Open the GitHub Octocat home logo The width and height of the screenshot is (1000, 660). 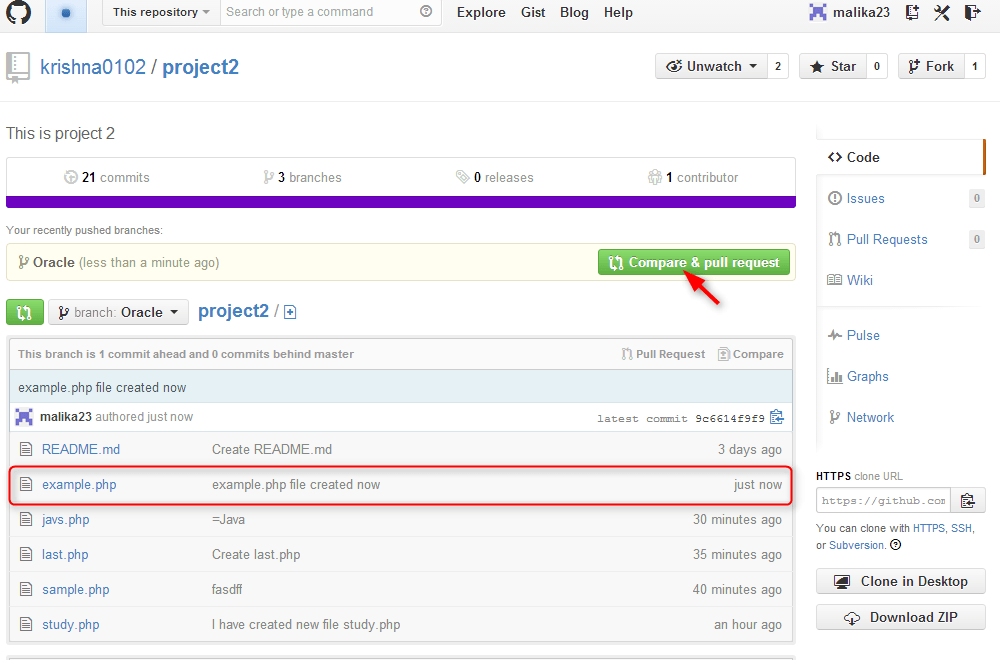point(18,12)
